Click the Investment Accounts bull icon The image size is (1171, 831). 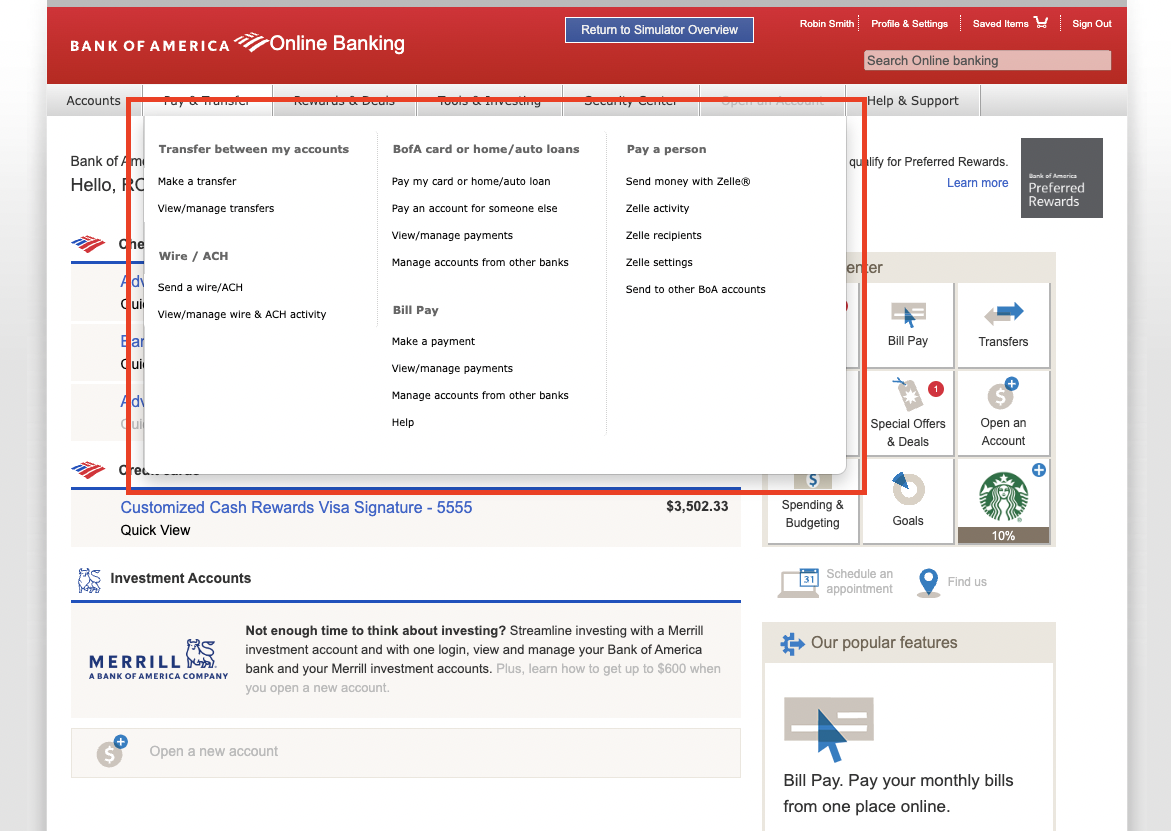pyautogui.click(x=90, y=579)
